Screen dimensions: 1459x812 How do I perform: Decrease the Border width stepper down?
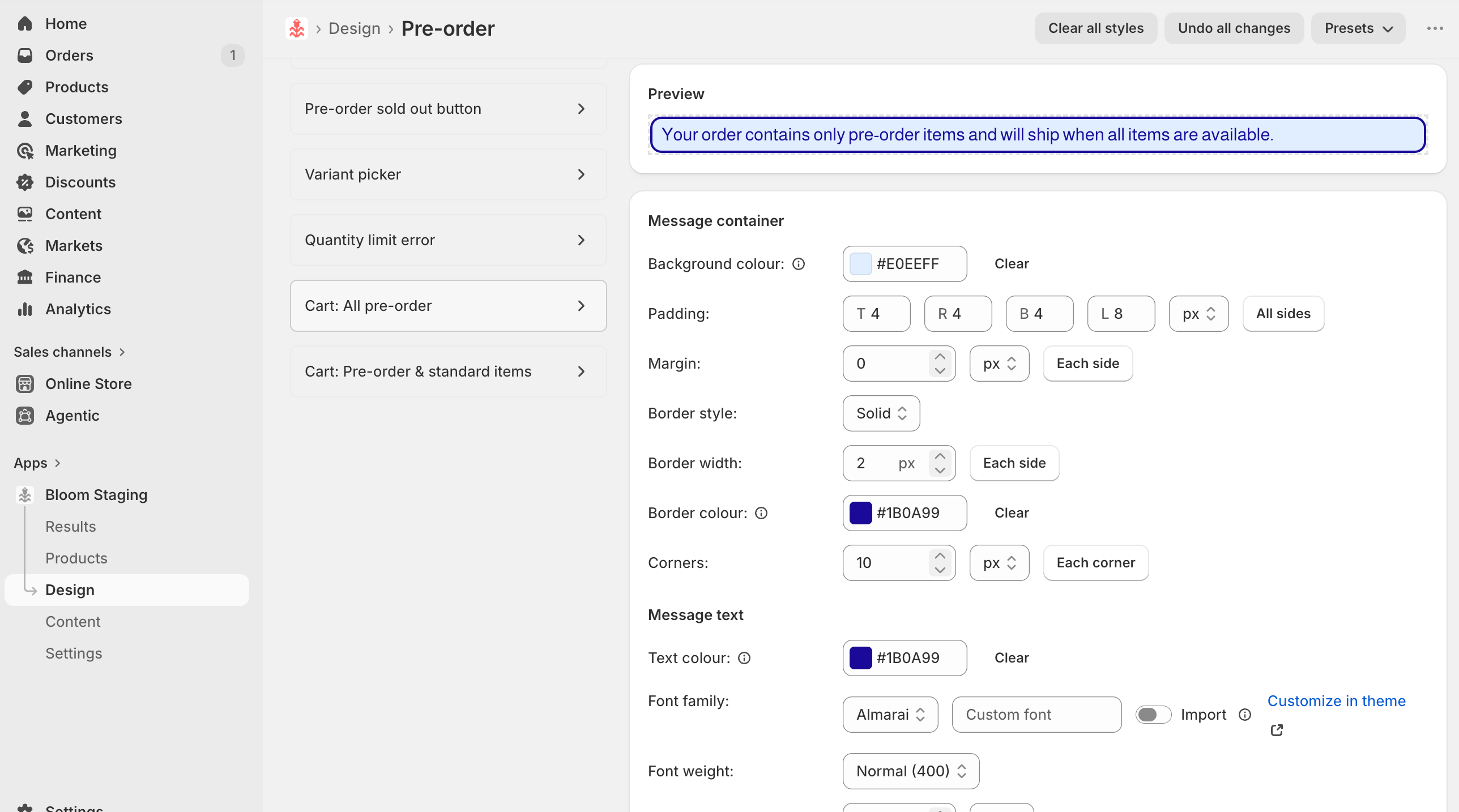pyautogui.click(x=940, y=471)
